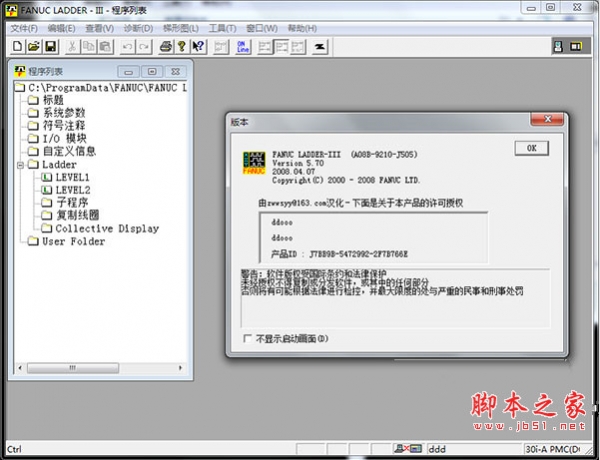Select the C:\ProgramData\FANUC root node
Viewport: 600px width, 460px height.
coord(107,88)
